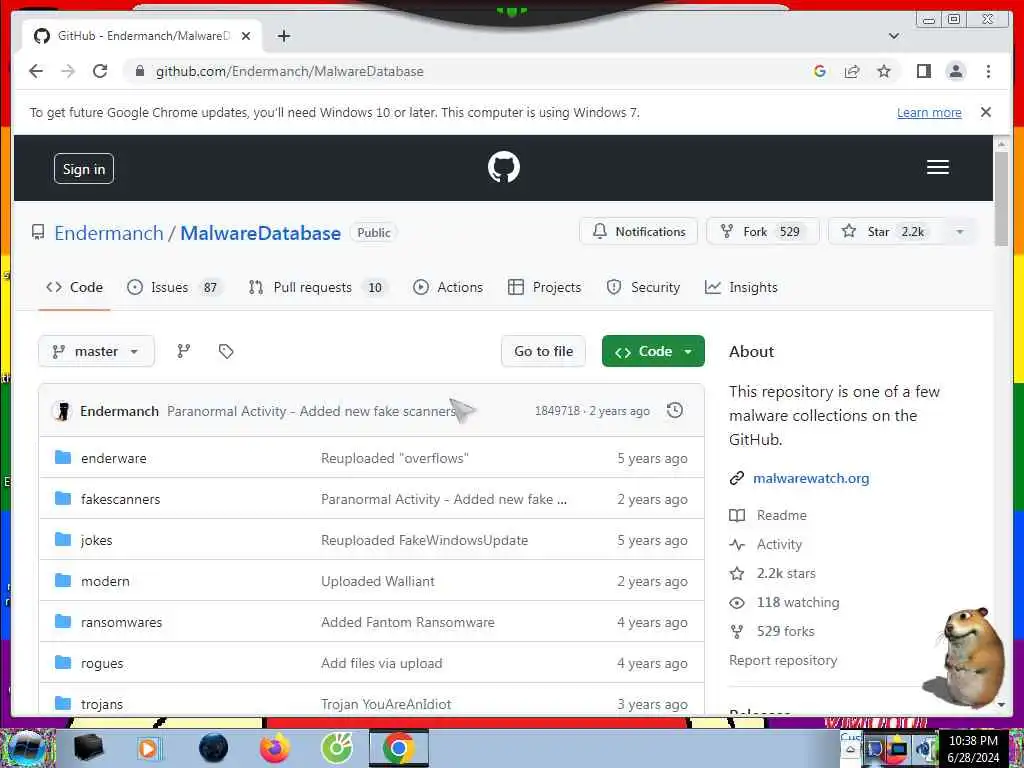Visit malwarewatch.org link
Image resolution: width=1024 pixels, height=768 pixels.
coord(810,478)
